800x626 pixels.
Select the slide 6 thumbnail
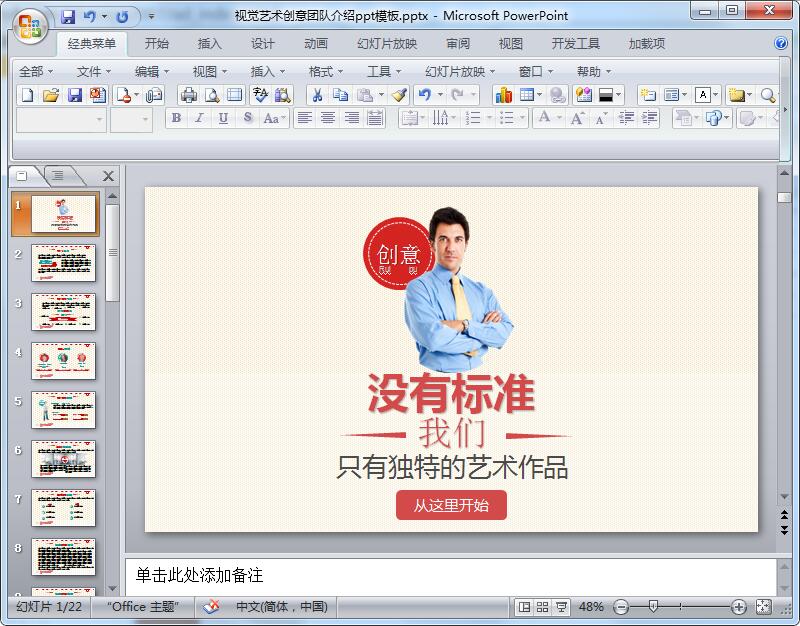coord(63,459)
